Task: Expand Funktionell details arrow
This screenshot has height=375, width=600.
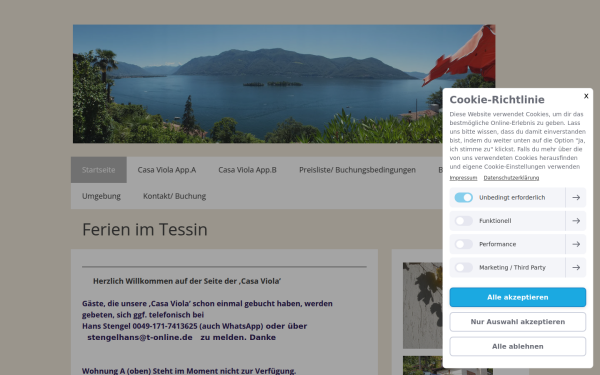Action: pos(576,221)
